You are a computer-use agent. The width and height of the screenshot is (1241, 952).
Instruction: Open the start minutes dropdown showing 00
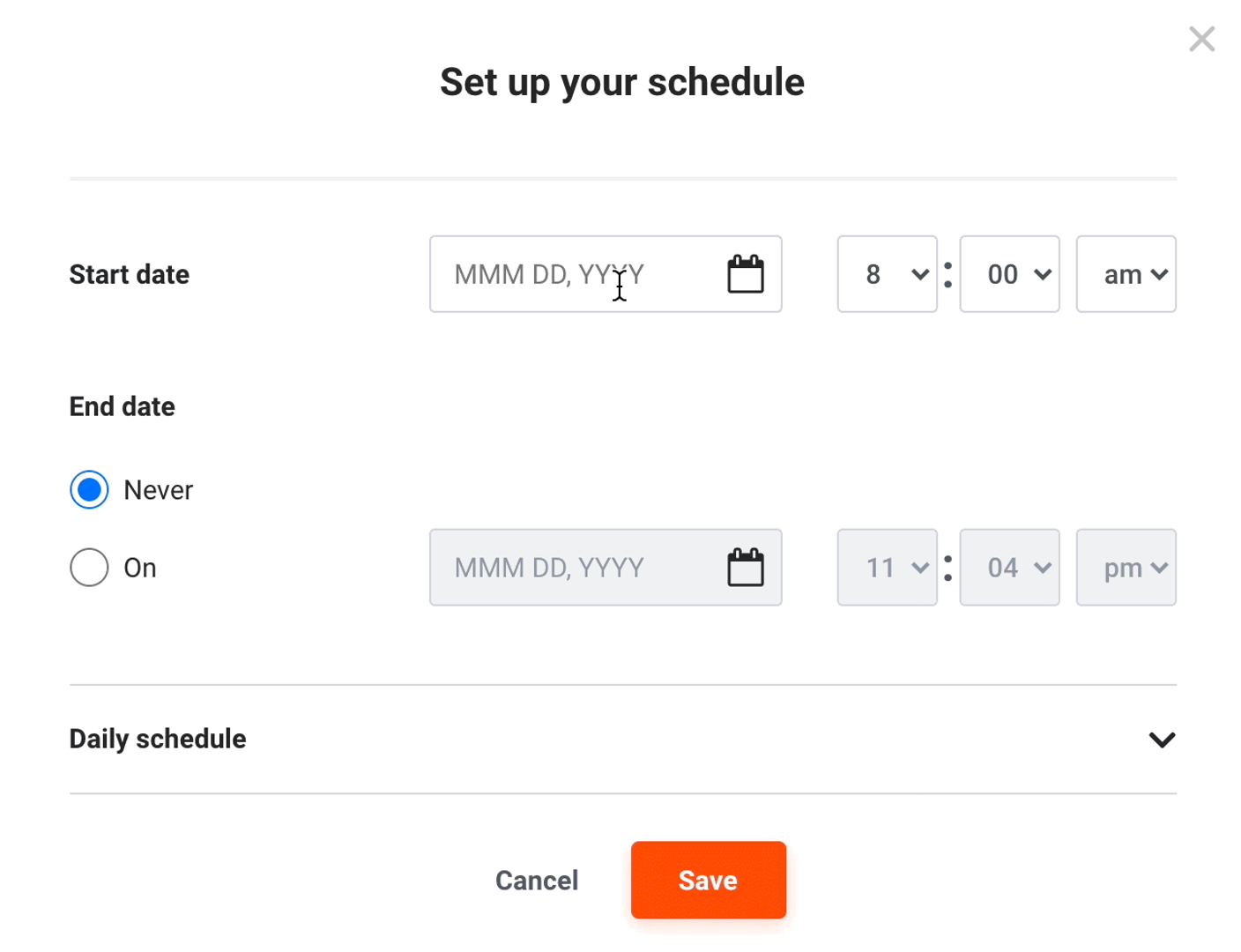[1009, 274]
